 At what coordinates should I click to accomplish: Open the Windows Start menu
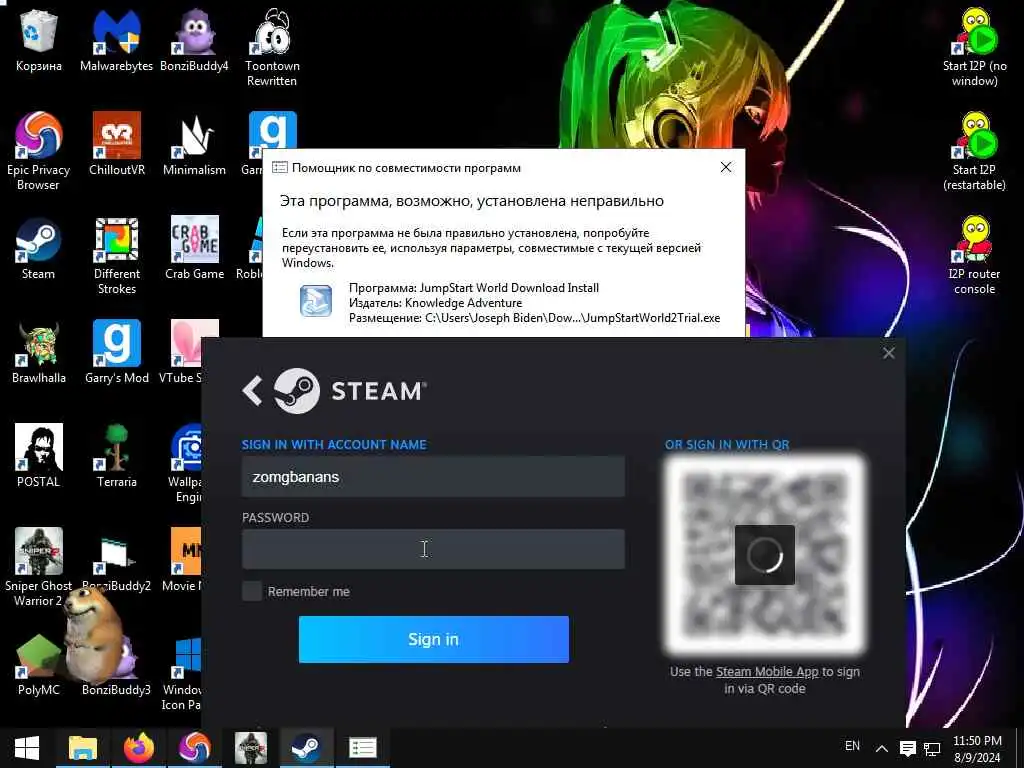point(27,748)
